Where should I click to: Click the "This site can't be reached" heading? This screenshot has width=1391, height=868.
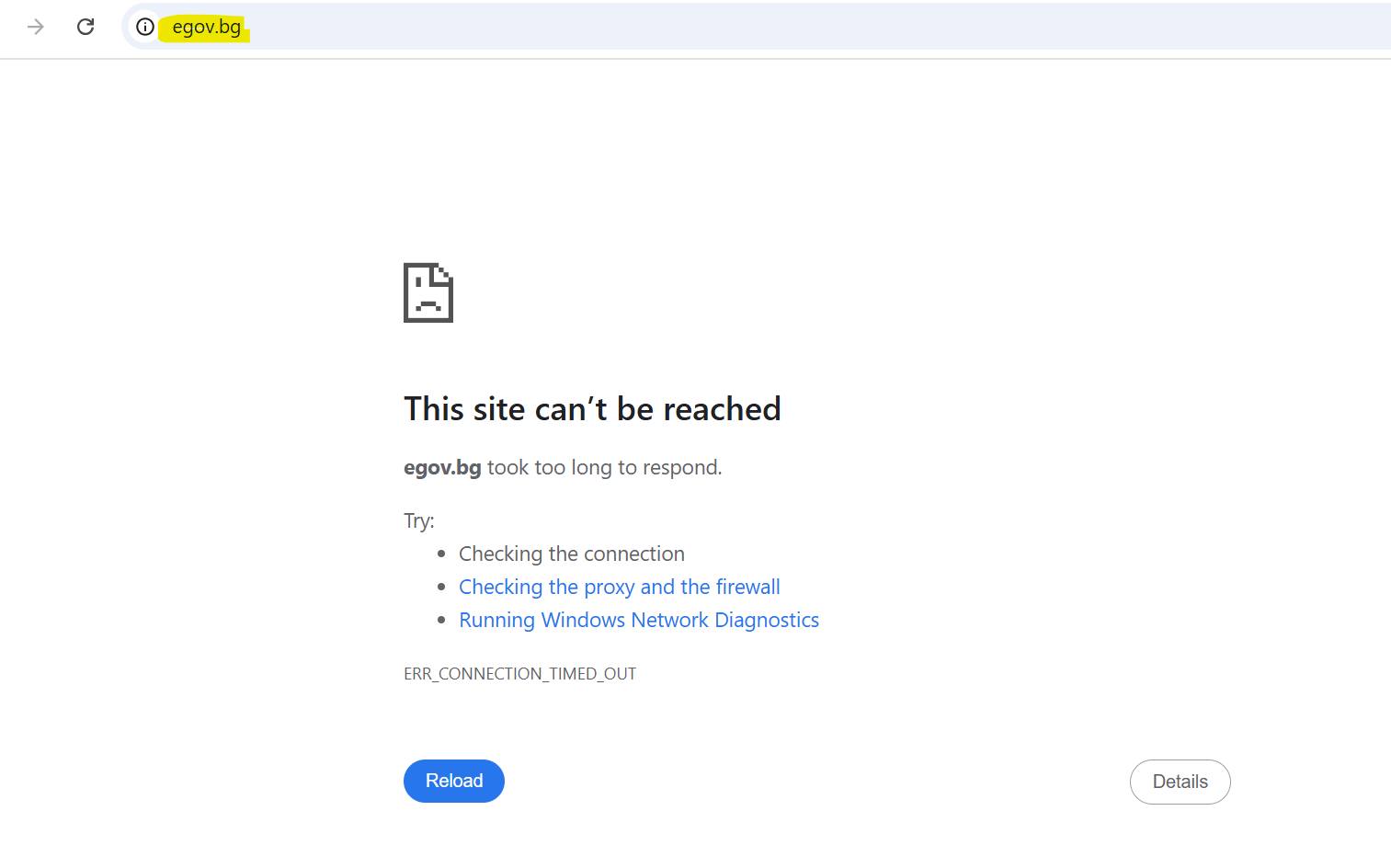pyautogui.click(x=592, y=409)
